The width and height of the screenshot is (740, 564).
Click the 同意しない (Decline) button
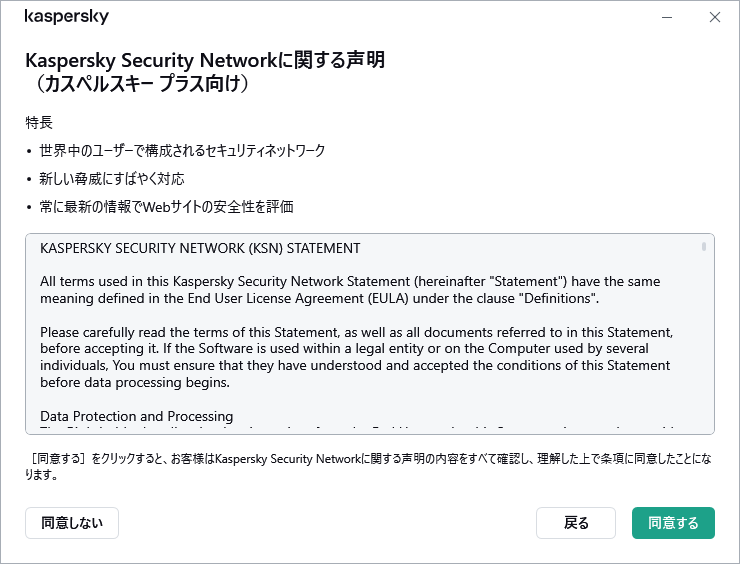click(72, 523)
